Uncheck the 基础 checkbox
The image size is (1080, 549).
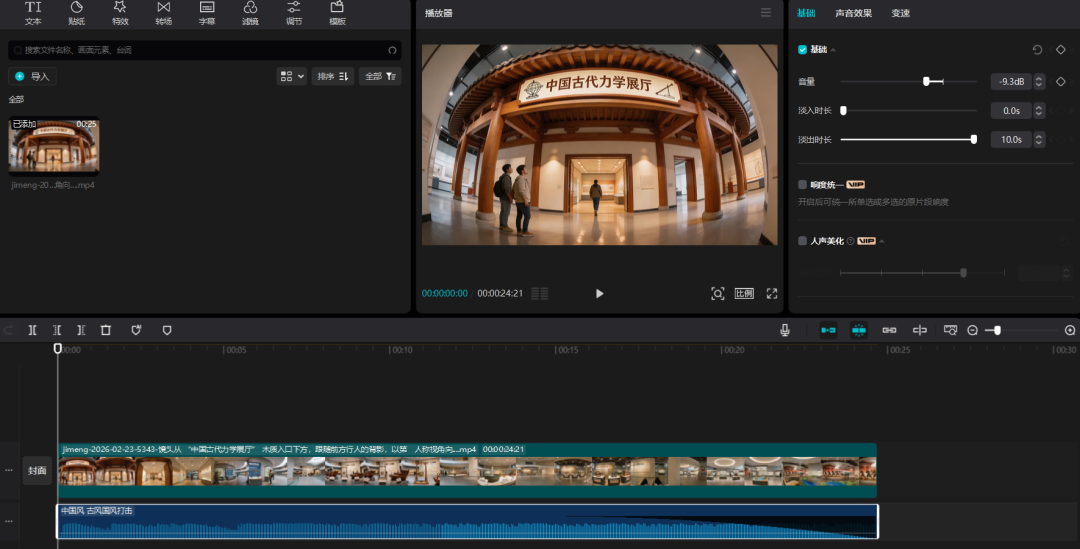[x=802, y=49]
